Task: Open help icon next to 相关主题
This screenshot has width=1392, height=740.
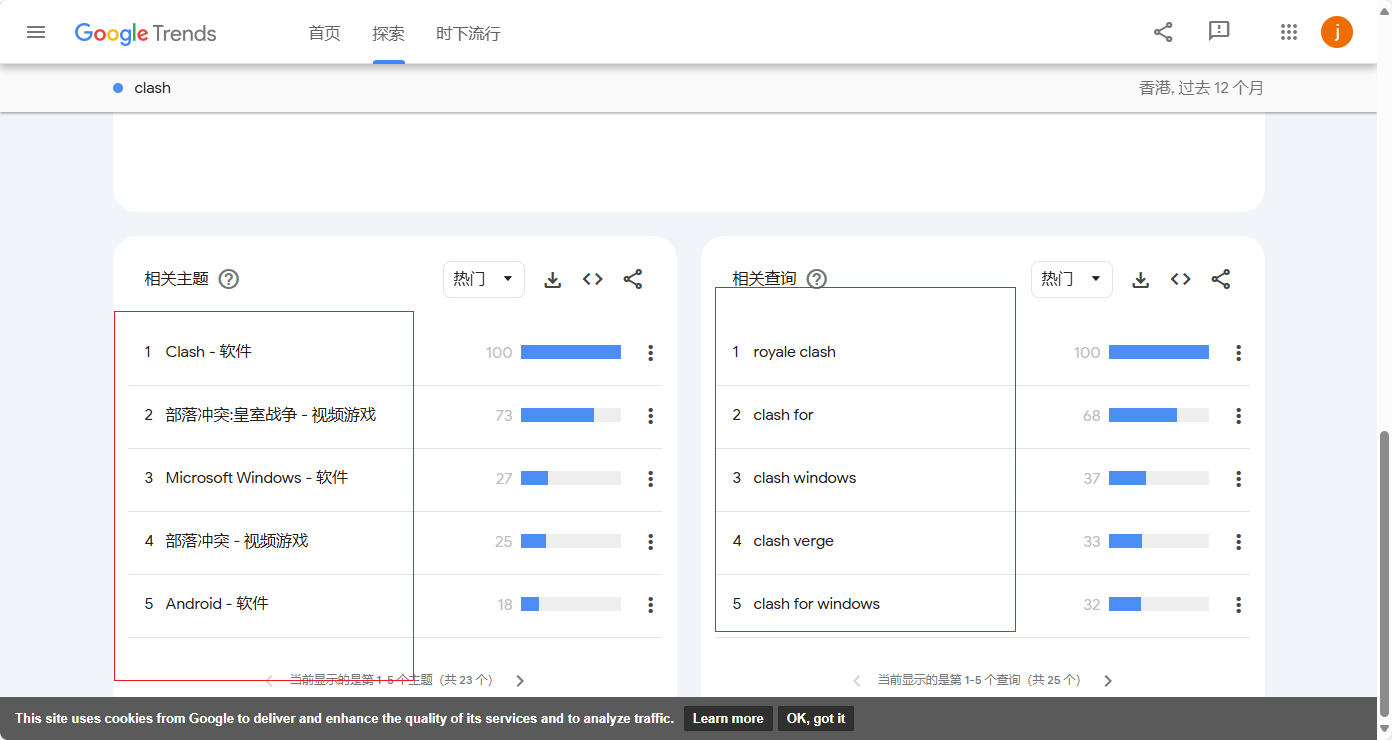Action: (x=229, y=279)
